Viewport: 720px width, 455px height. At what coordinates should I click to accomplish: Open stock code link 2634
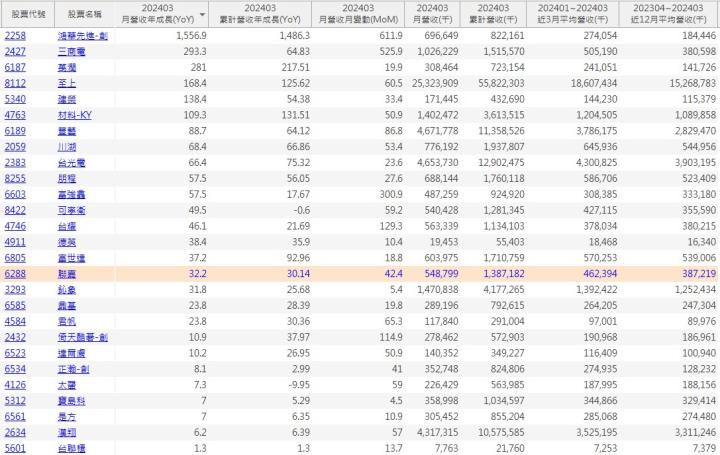[15, 433]
